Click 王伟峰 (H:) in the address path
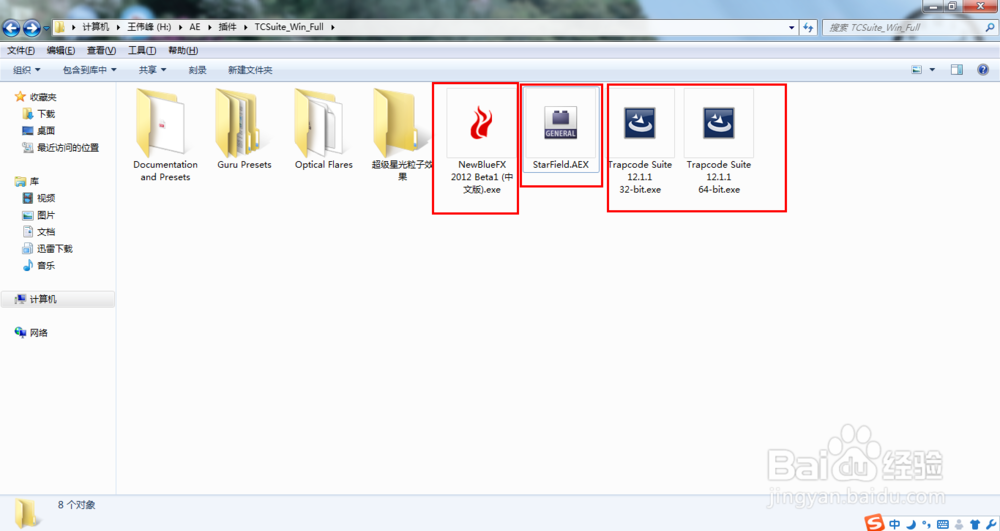Viewport: 1000px width, 531px height. click(149, 27)
